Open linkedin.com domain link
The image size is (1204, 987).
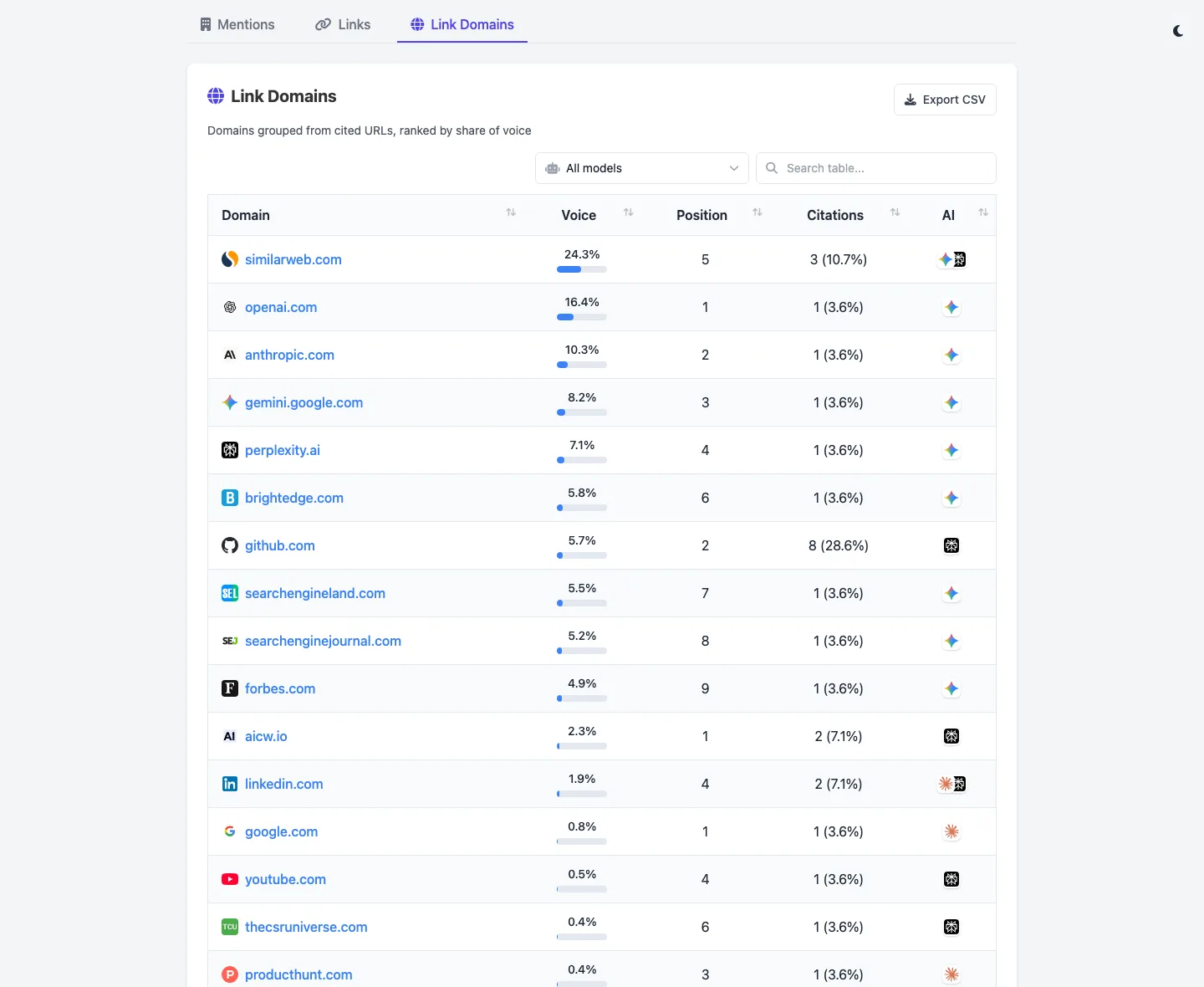[283, 784]
